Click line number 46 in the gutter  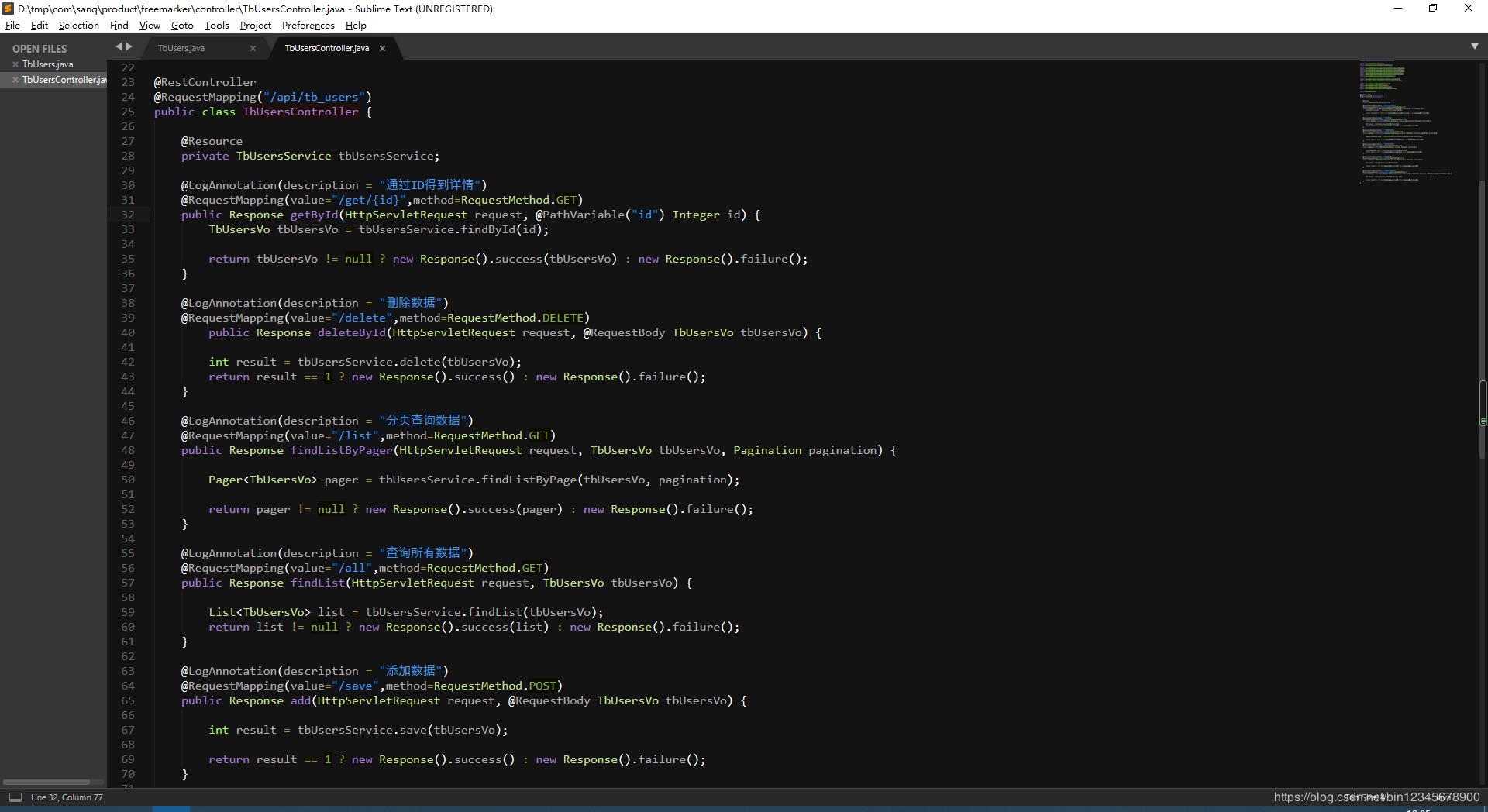tap(128, 421)
